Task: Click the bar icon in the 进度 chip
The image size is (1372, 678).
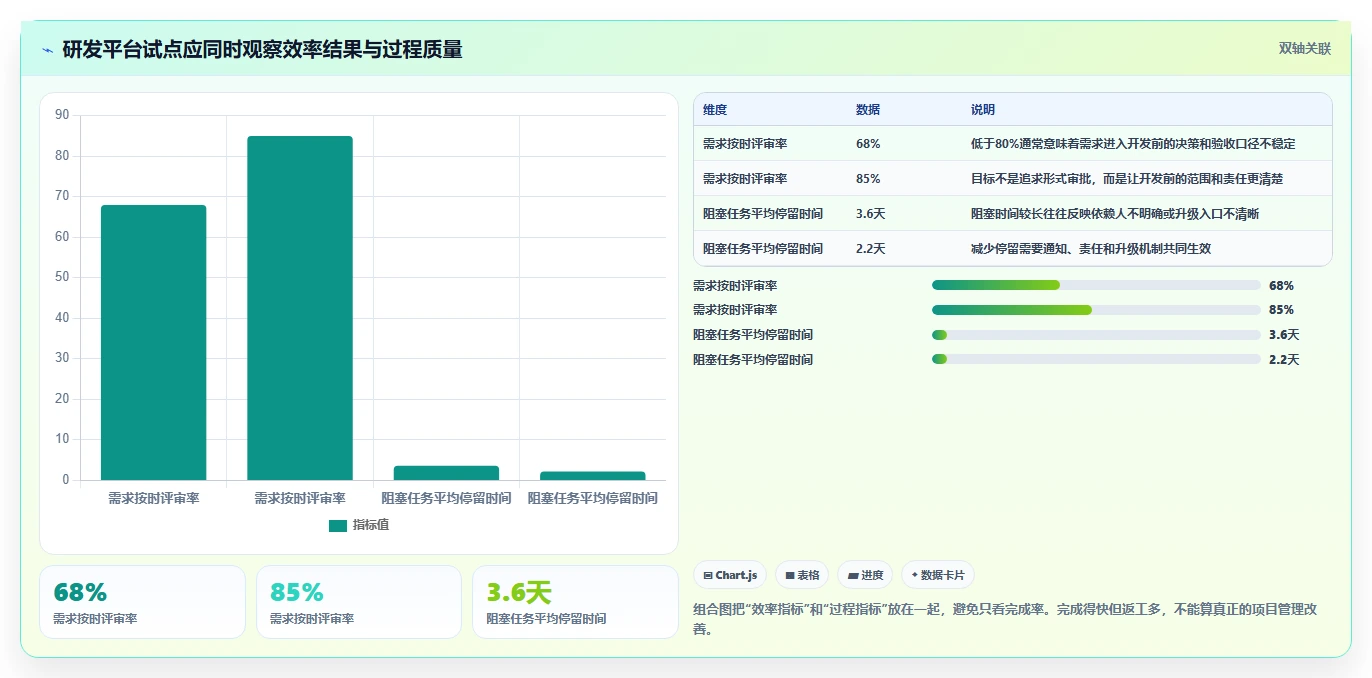Action: click(x=853, y=575)
